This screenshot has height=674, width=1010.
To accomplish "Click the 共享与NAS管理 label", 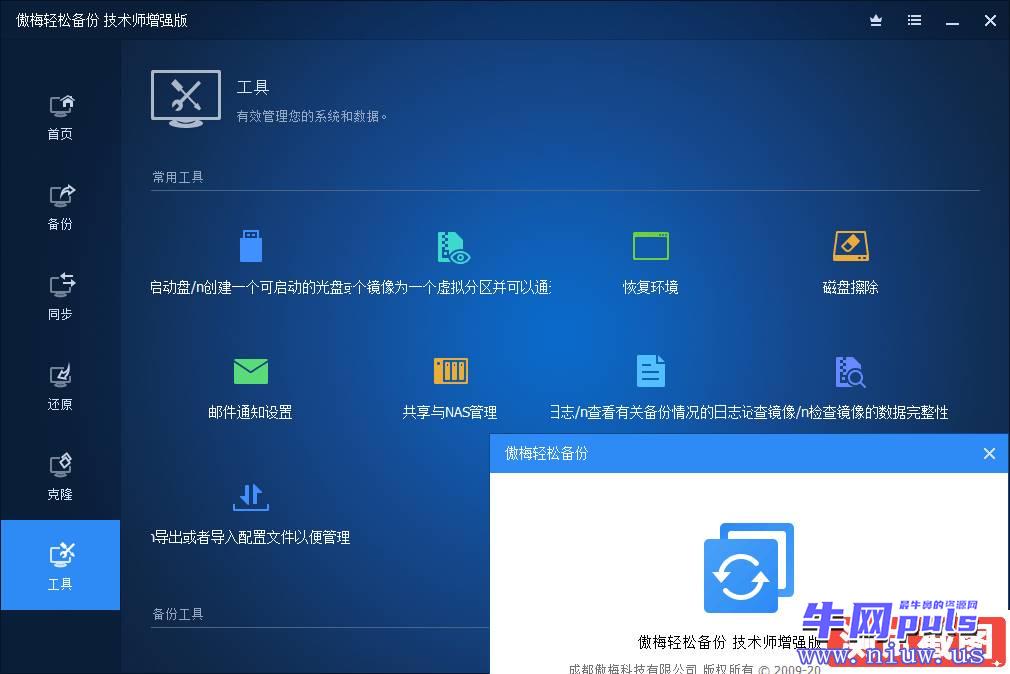I will [x=450, y=412].
